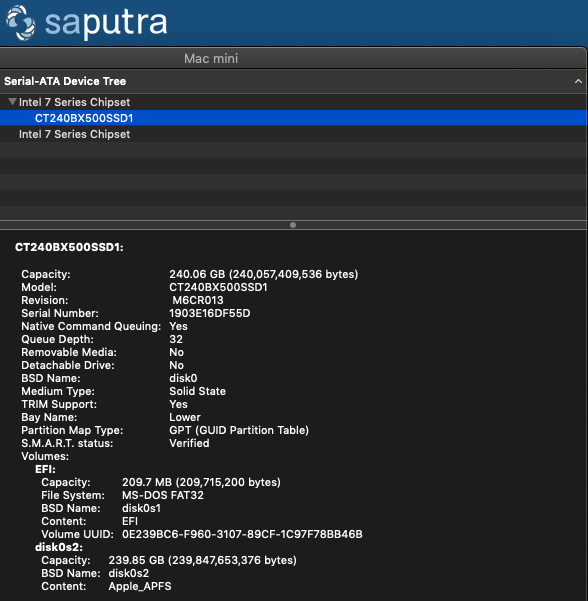
Task: Click the Volume UUID 0E239BC6 value
Action: pyautogui.click(x=242, y=534)
